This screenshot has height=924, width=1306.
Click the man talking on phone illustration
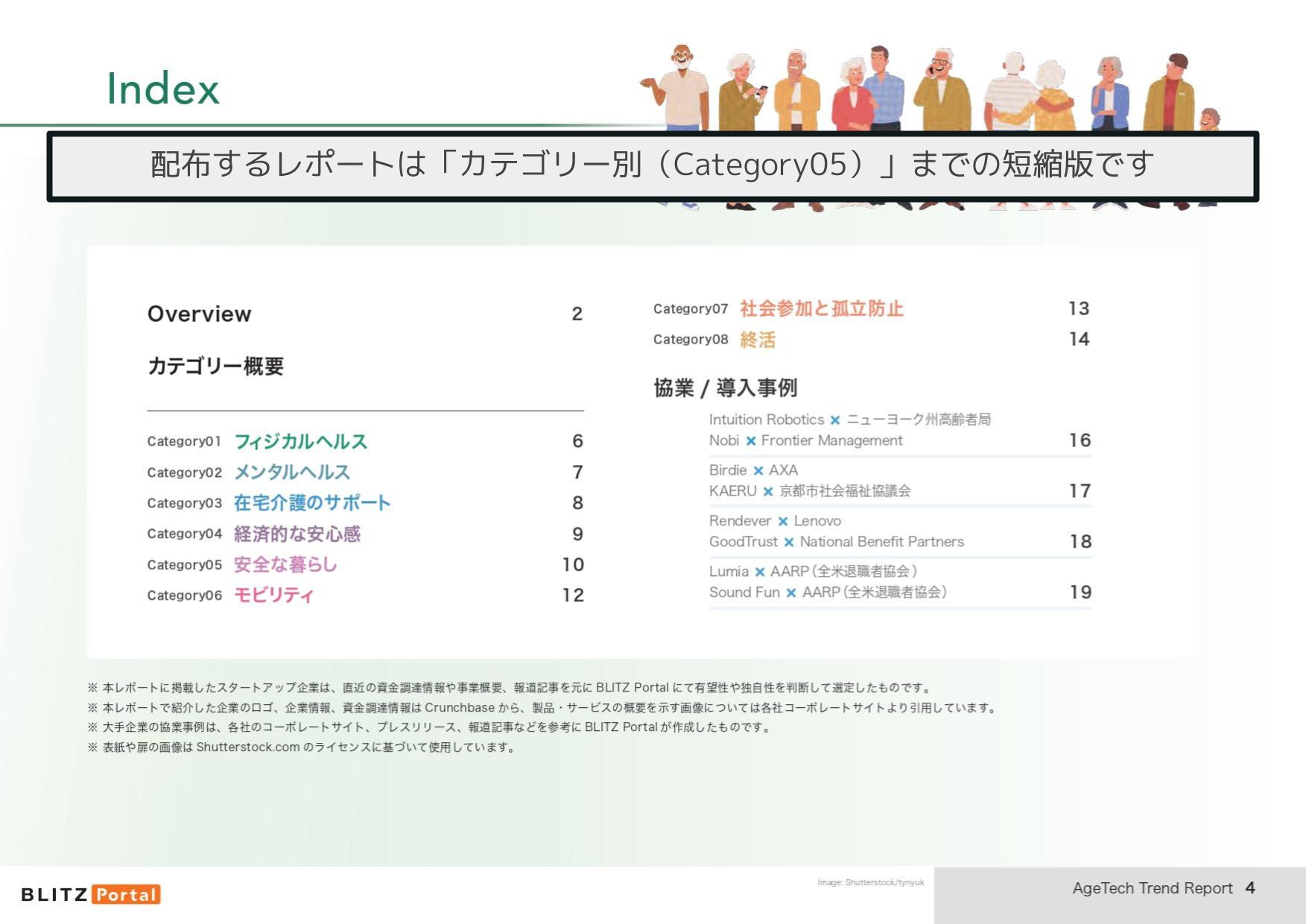[942, 89]
